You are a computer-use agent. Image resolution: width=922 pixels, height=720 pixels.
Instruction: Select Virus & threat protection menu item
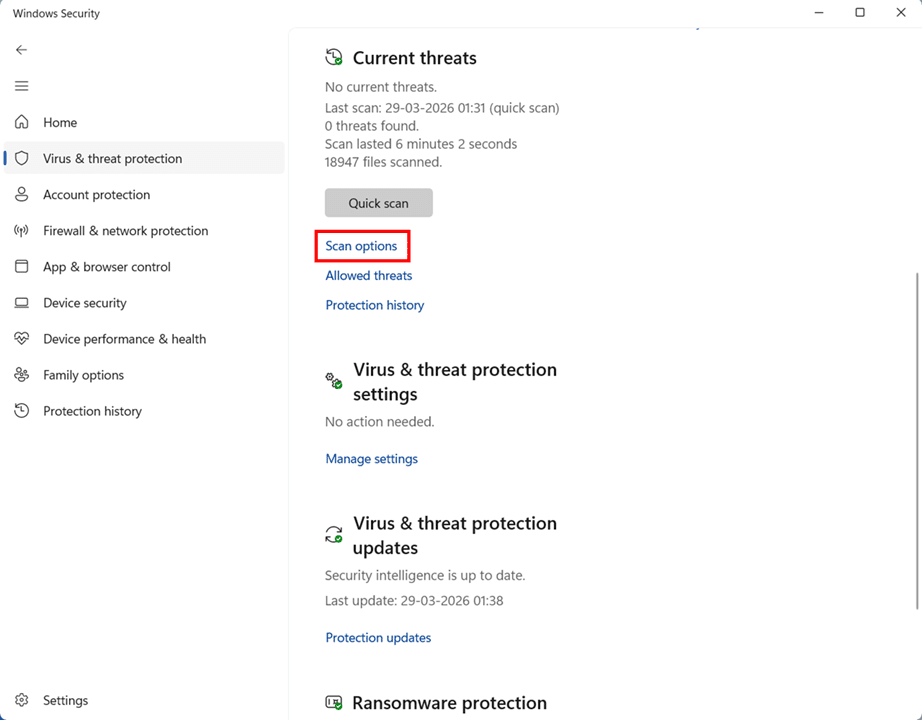pyautogui.click(x=112, y=159)
